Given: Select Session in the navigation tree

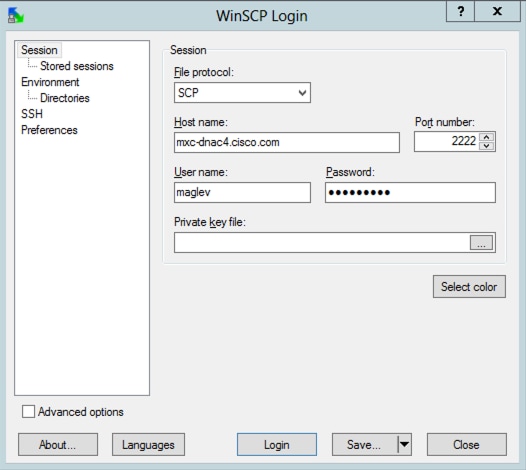Looking at the screenshot, I should click(39, 50).
